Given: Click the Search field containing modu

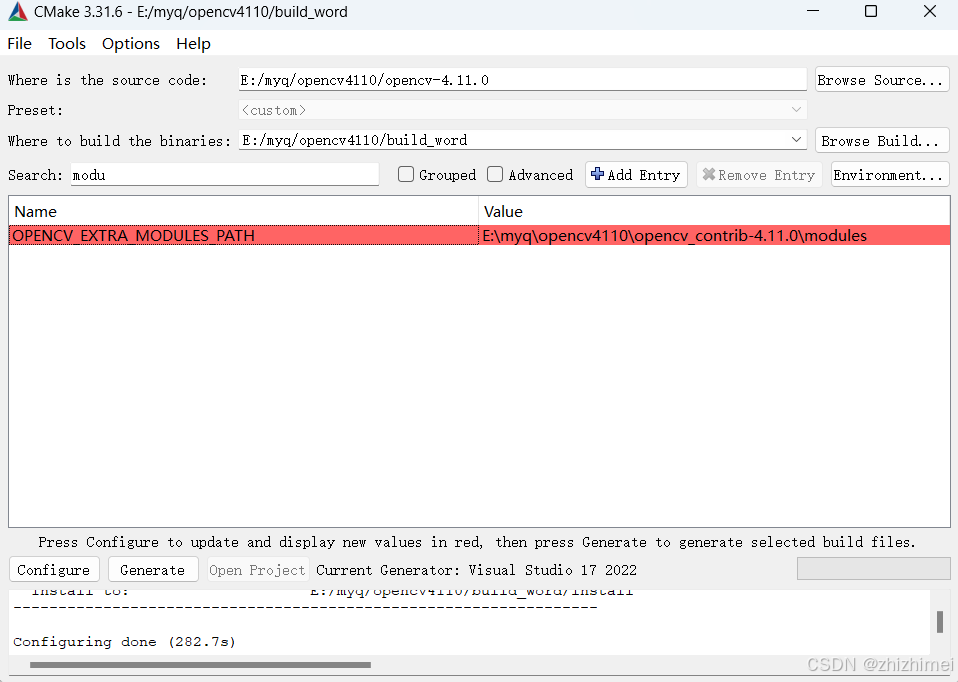Looking at the screenshot, I should (225, 175).
